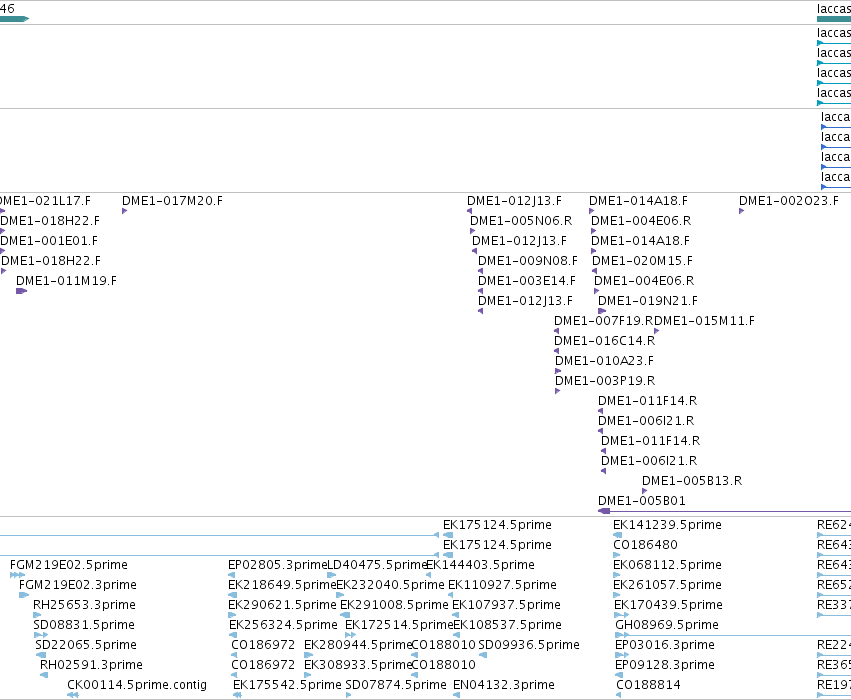Select the EK290621.5prime EST label
This screenshot has height=700, width=851.
282,605
